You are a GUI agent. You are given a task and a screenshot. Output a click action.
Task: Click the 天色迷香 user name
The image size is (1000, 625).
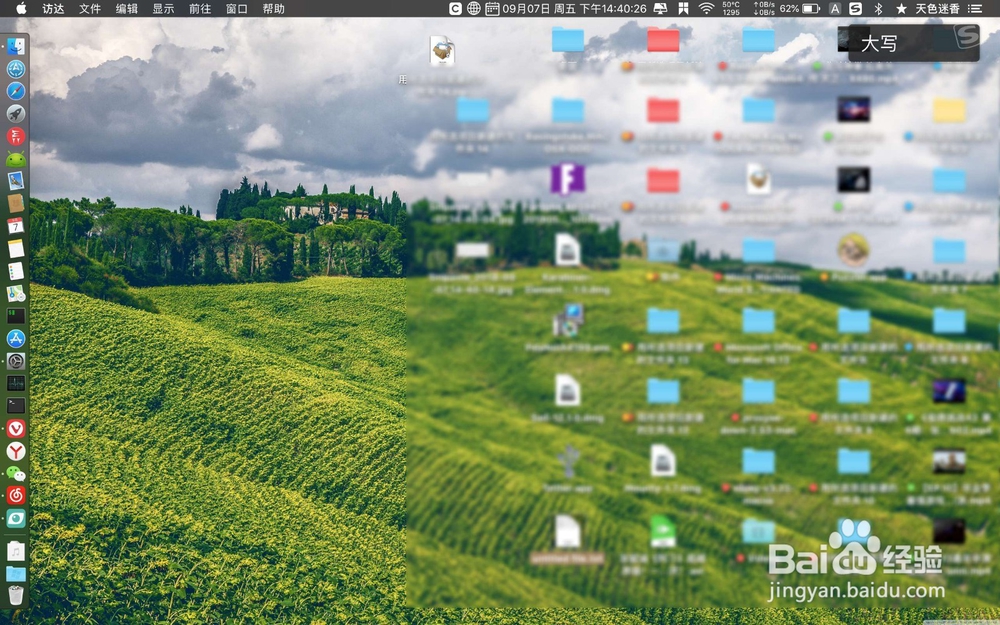tap(938, 8)
